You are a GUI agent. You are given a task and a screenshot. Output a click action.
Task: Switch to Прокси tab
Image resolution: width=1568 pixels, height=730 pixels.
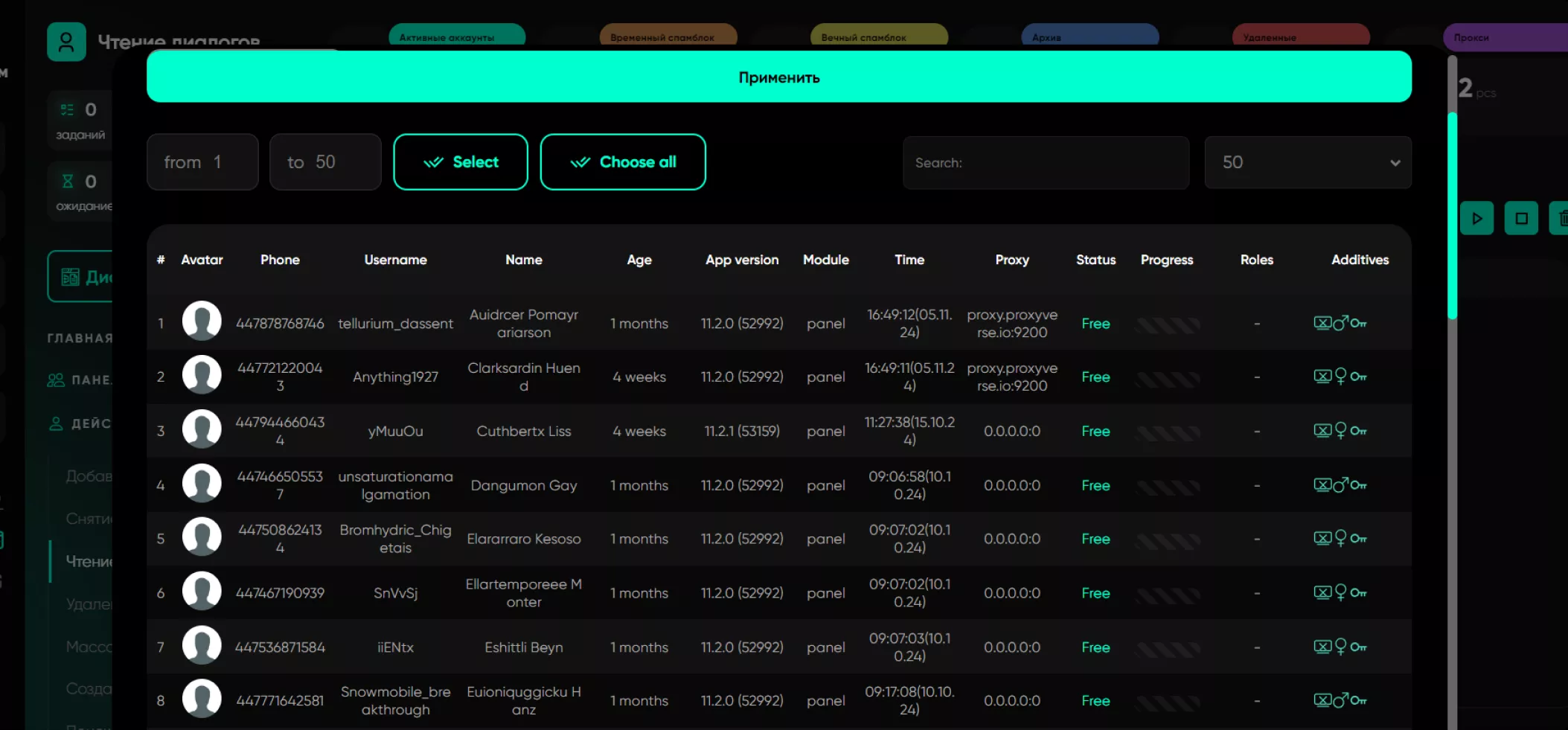1505,36
